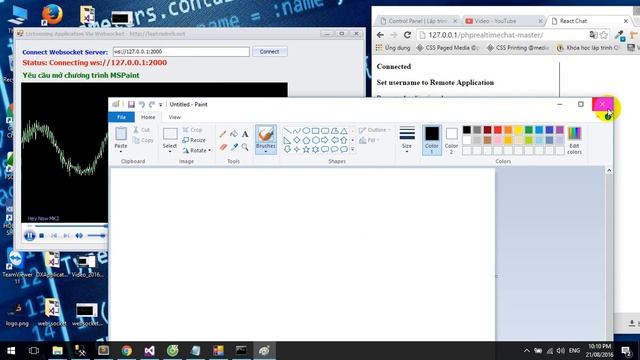Switch to the View ribbon tab
The height and width of the screenshot is (360, 640).
click(175, 117)
